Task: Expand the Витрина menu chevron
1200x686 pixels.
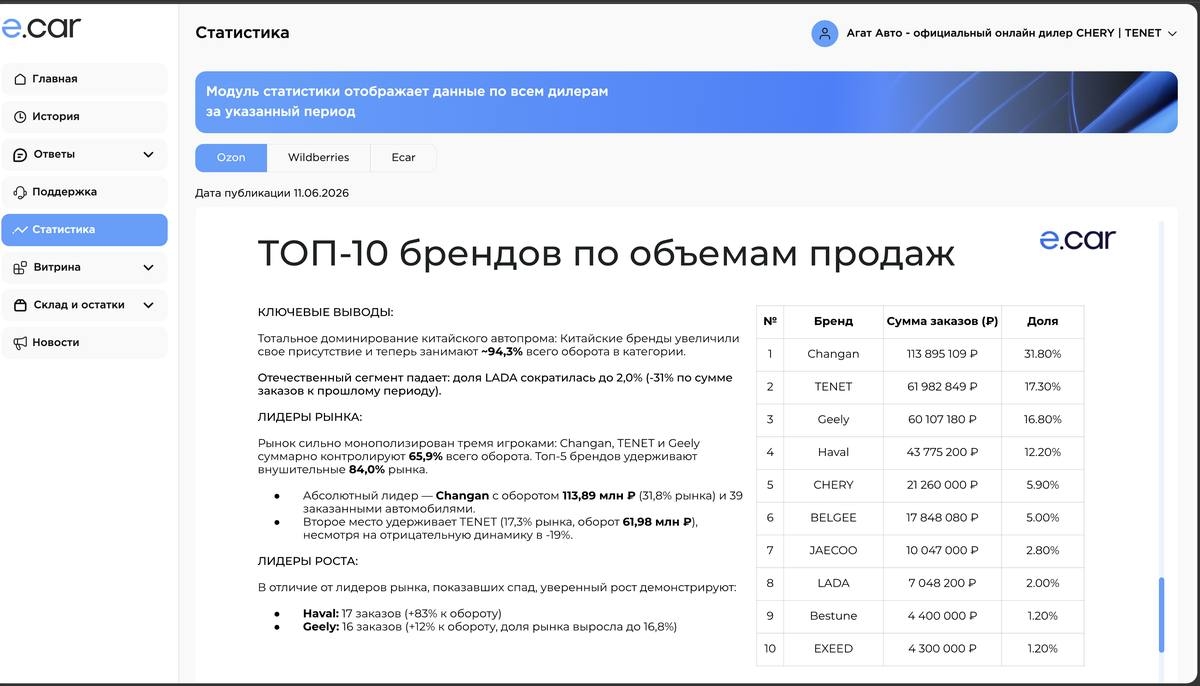Action: tap(148, 268)
